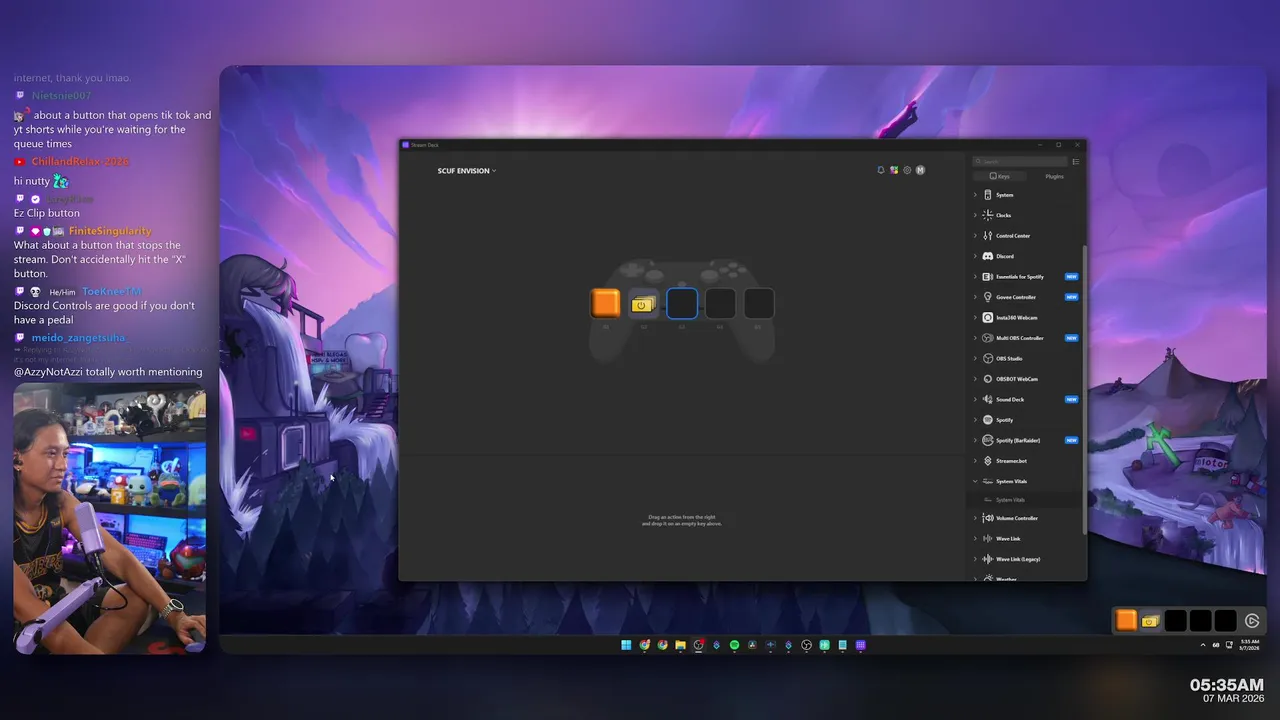Open Spotify from the taskbar
Viewport: 1280px width, 720px height.
tap(734, 645)
